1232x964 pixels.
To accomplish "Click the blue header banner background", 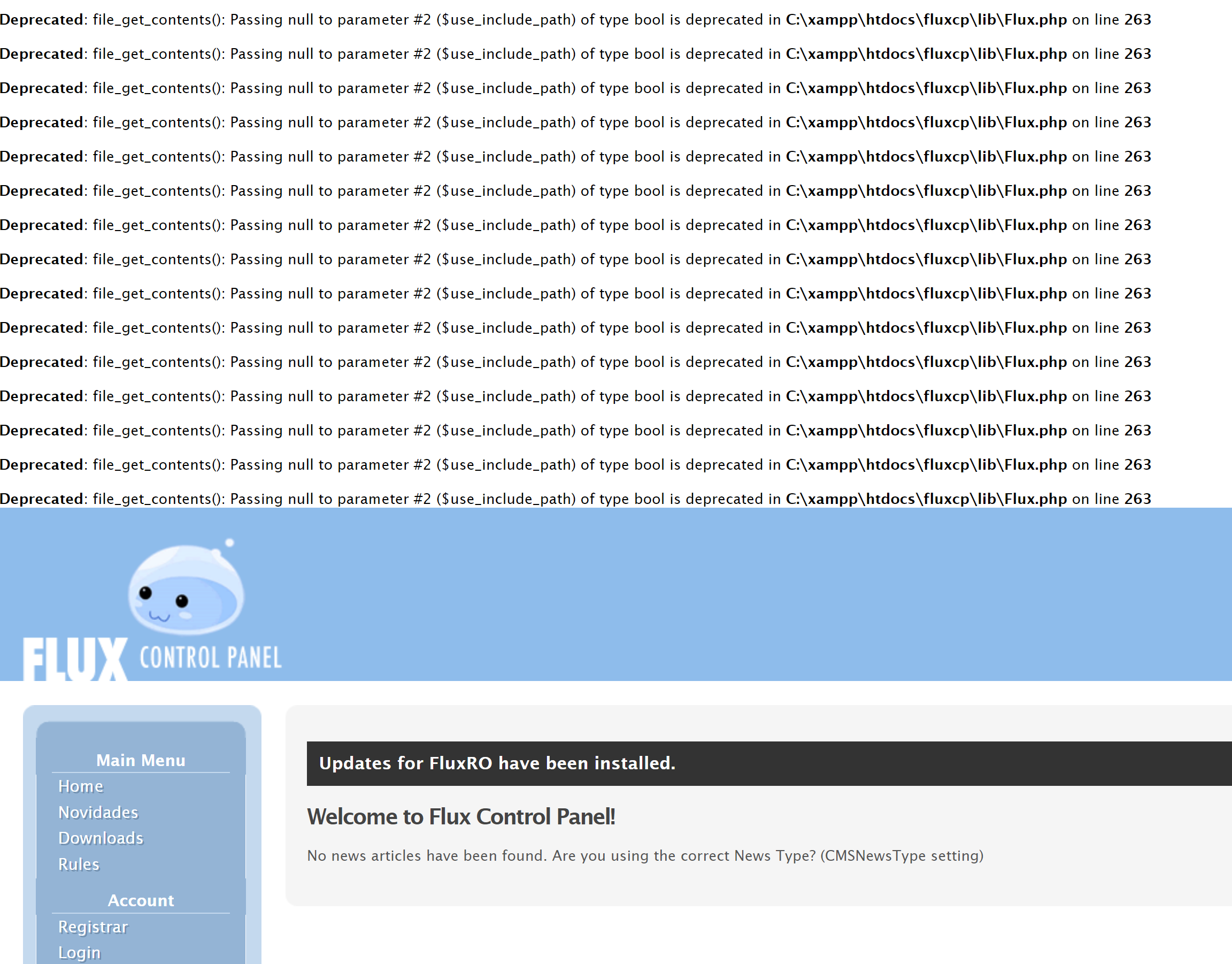I will [x=733, y=593].
